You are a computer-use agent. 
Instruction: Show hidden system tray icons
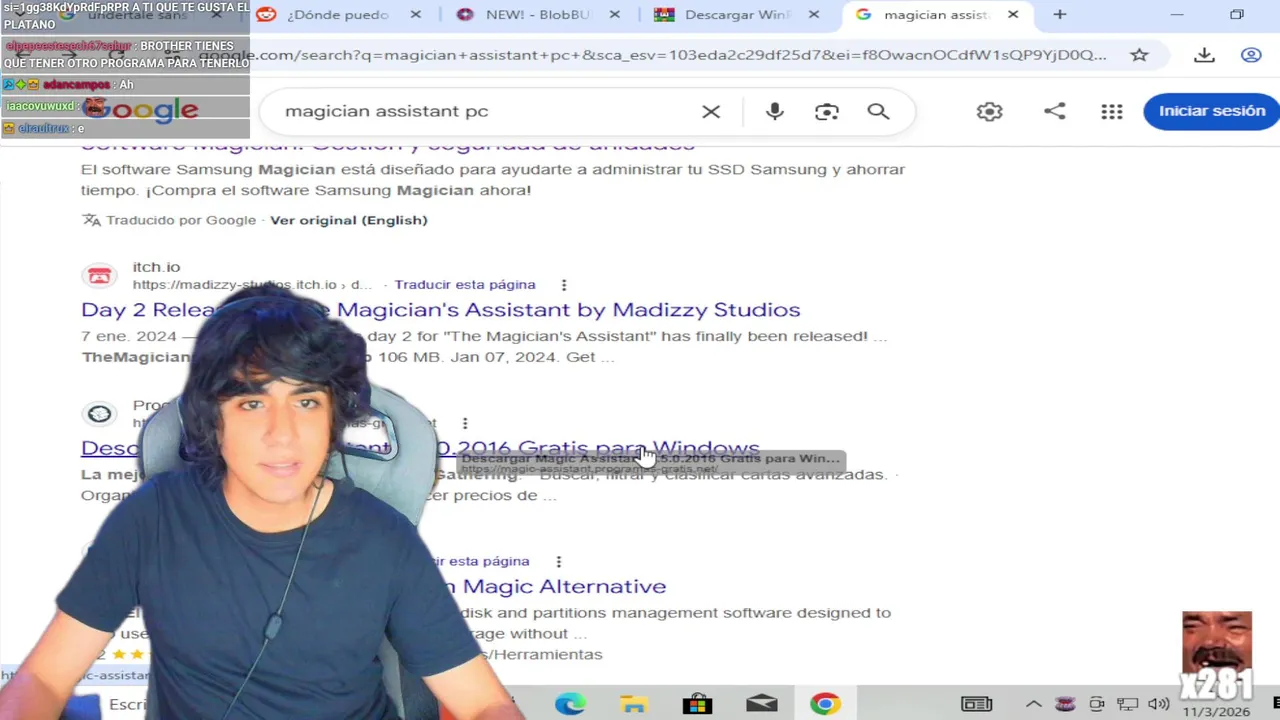(x=1034, y=704)
